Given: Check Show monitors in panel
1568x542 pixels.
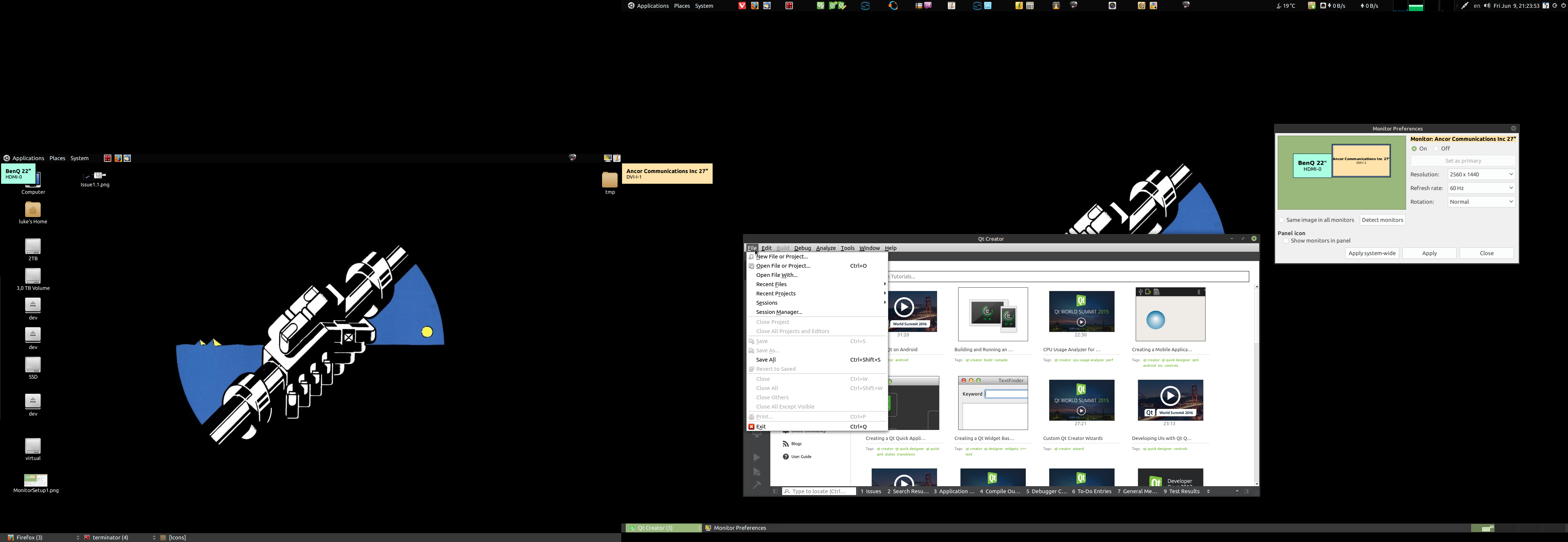Looking at the screenshot, I should point(1285,241).
